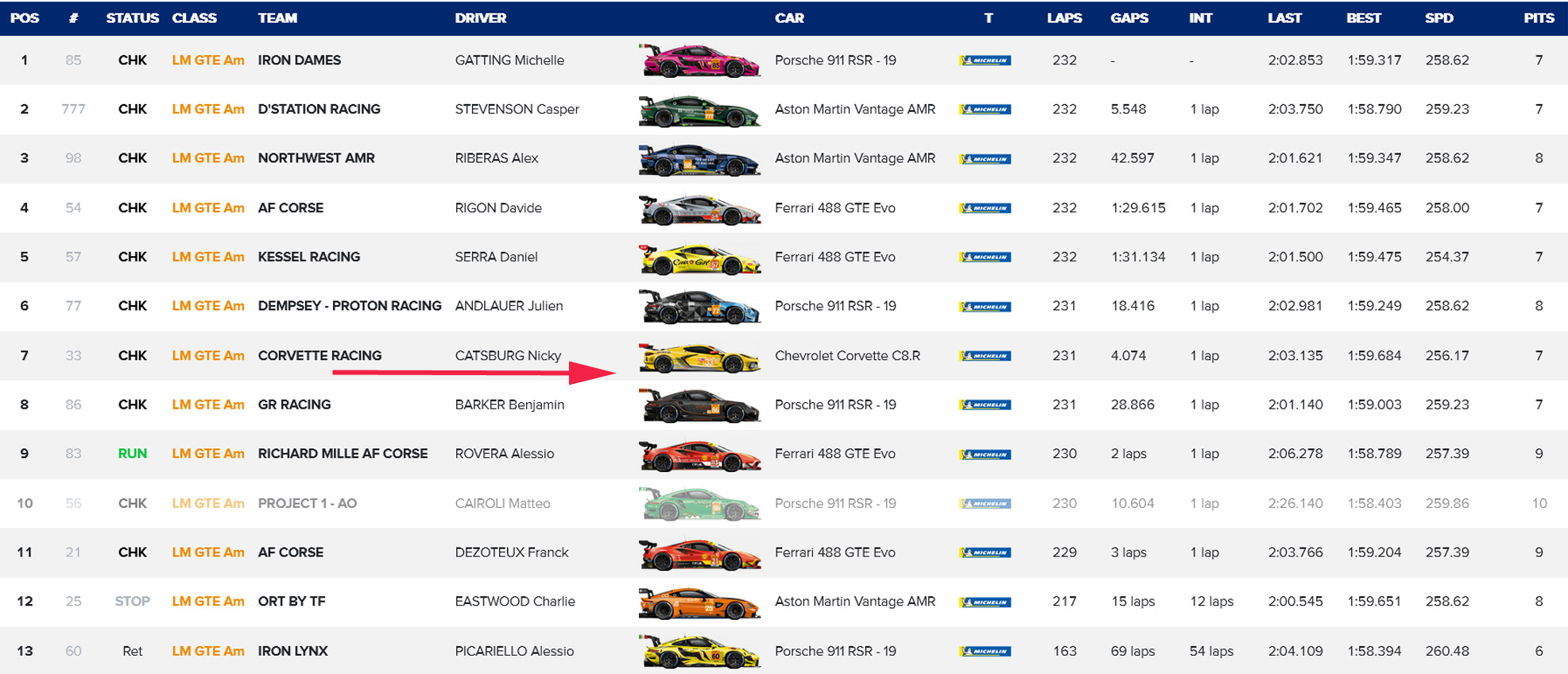The image size is (1568, 674).
Task: Select the yellow Corvette Racing car image
Action: click(699, 357)
